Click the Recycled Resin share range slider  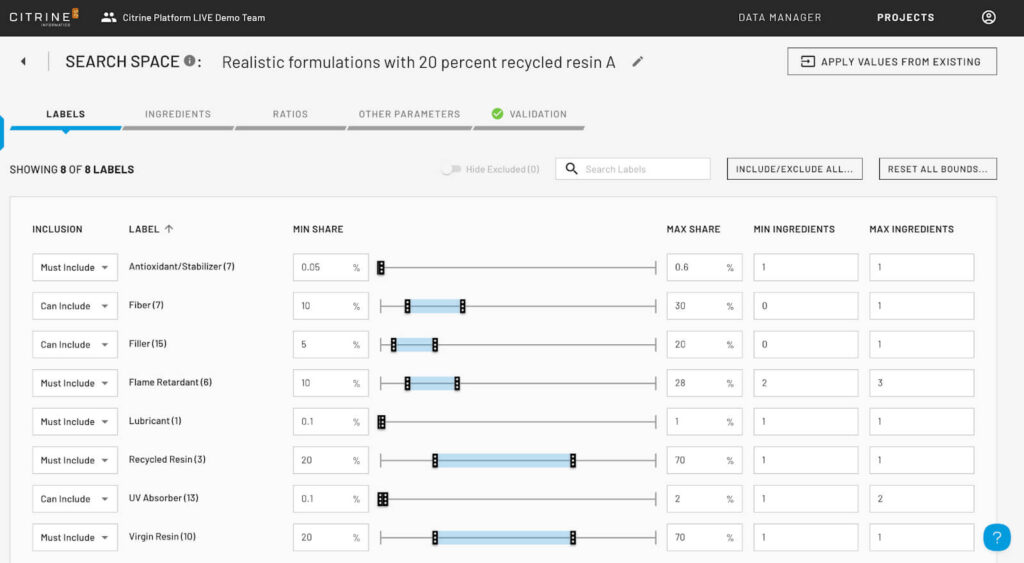[x=518, y=460]
